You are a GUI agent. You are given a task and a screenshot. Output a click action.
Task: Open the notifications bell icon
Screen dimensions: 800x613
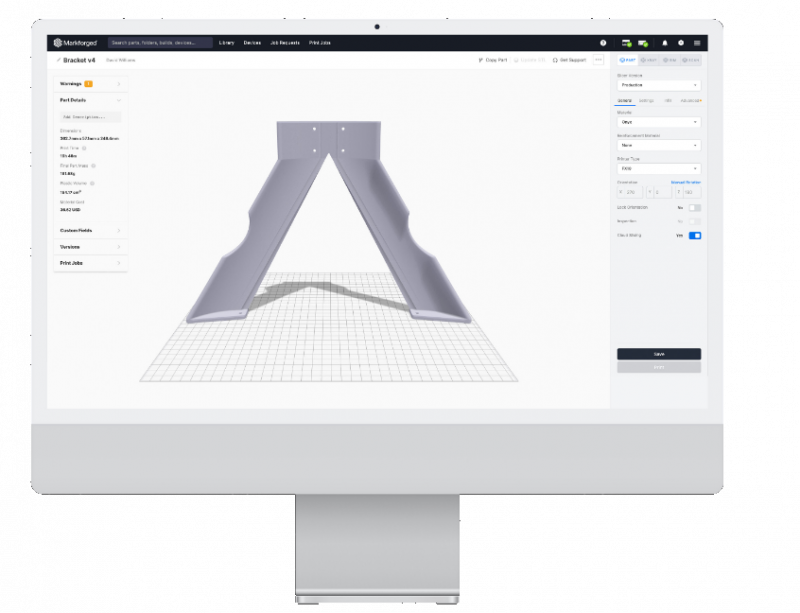coord(664,43)
